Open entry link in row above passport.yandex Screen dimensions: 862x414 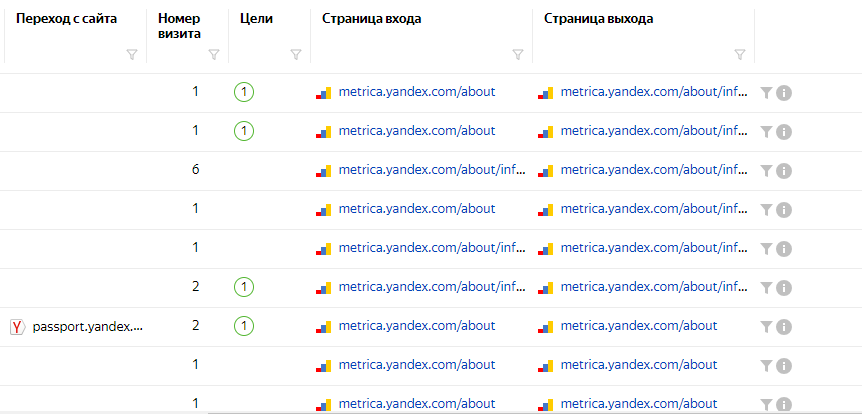(x=432, y=286)
